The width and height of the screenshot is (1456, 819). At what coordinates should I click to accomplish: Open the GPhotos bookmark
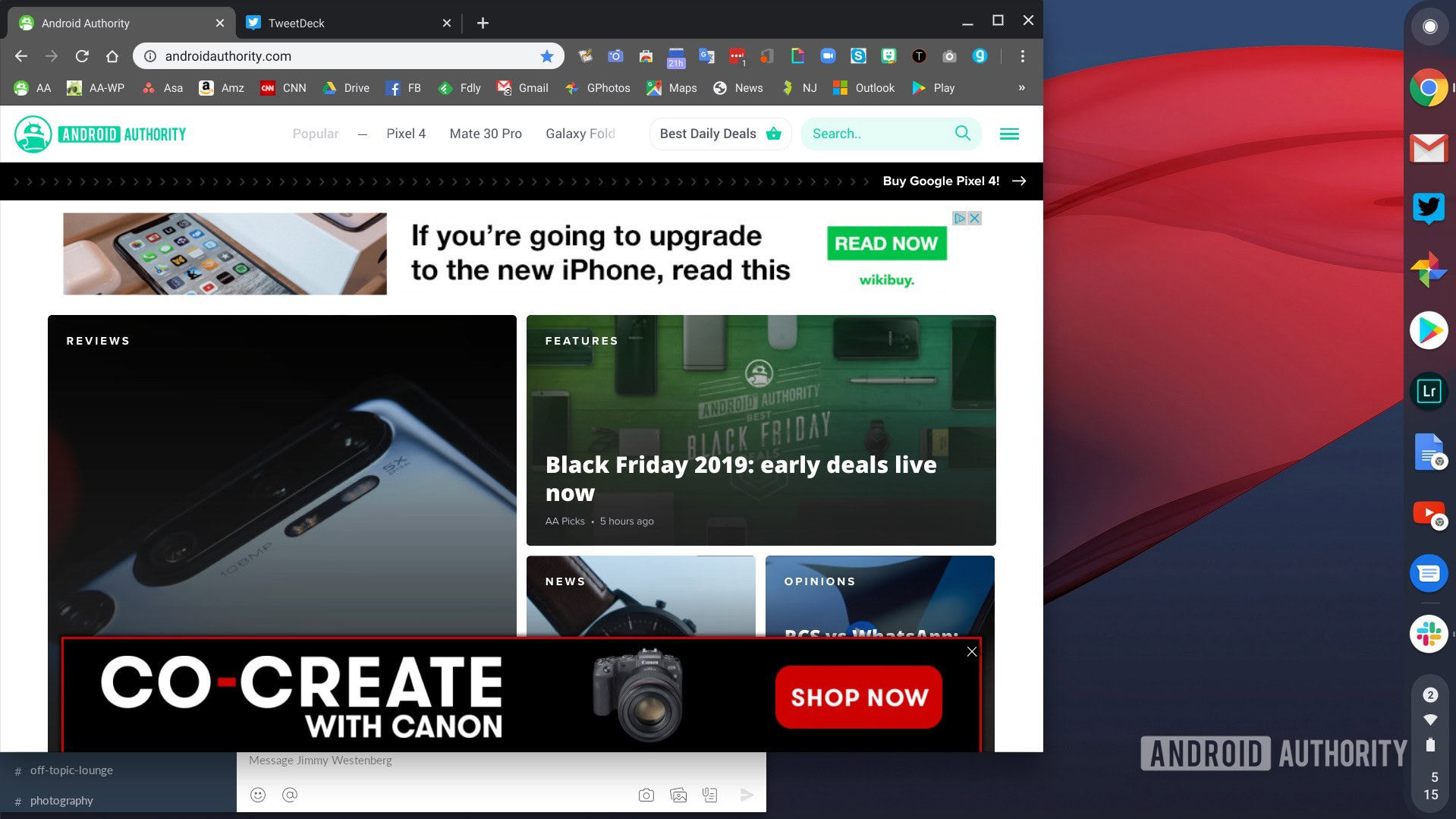[598, 88]
